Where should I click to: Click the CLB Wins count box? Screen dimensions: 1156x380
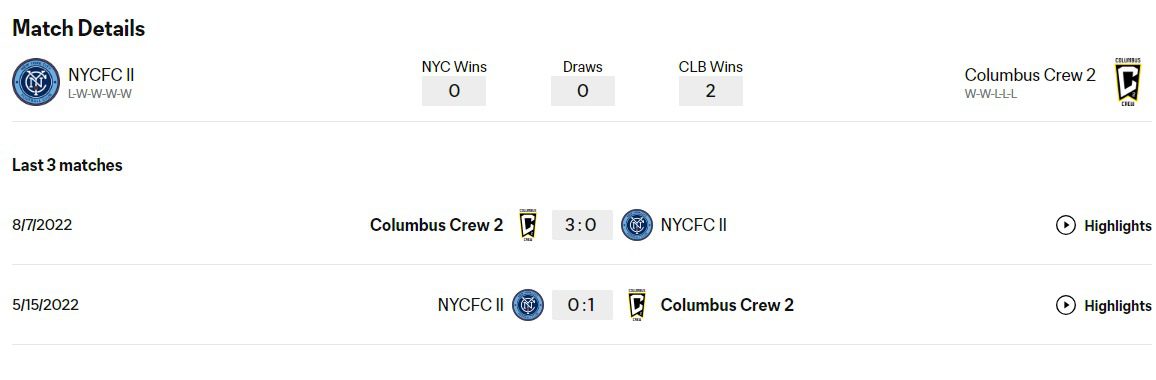click(711, 91)
